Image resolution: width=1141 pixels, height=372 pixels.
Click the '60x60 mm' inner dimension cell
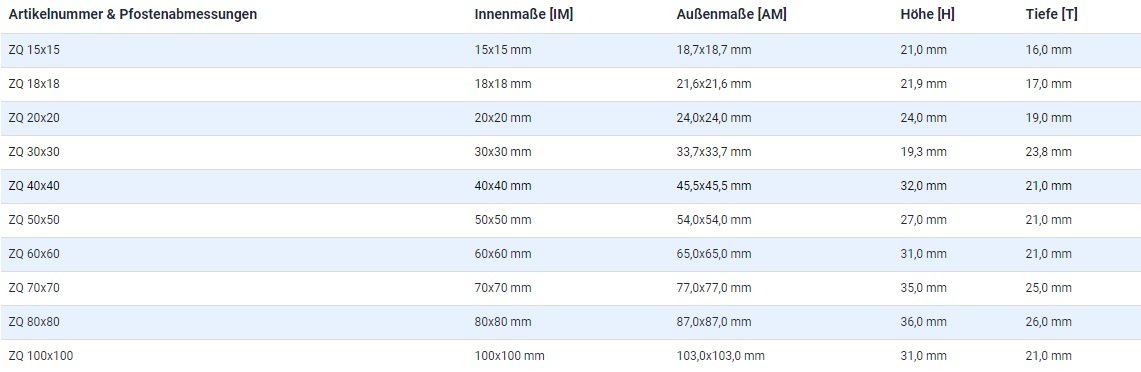pos(503,254)
